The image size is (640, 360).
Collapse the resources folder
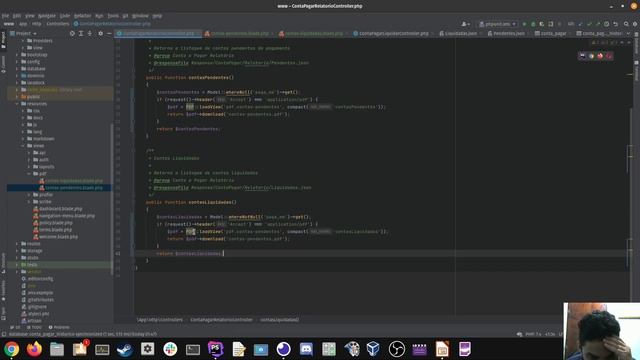point(17,104)
